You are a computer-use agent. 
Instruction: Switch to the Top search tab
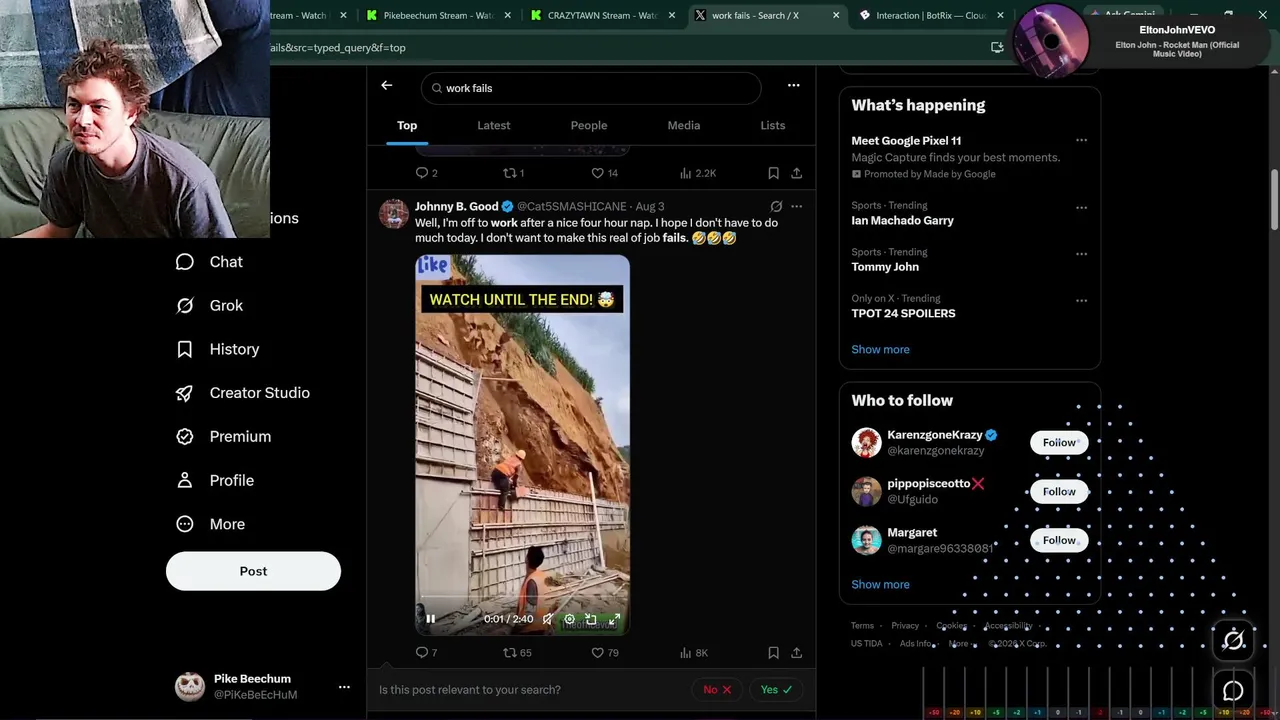pyautogui.click(x=407, y=125)
